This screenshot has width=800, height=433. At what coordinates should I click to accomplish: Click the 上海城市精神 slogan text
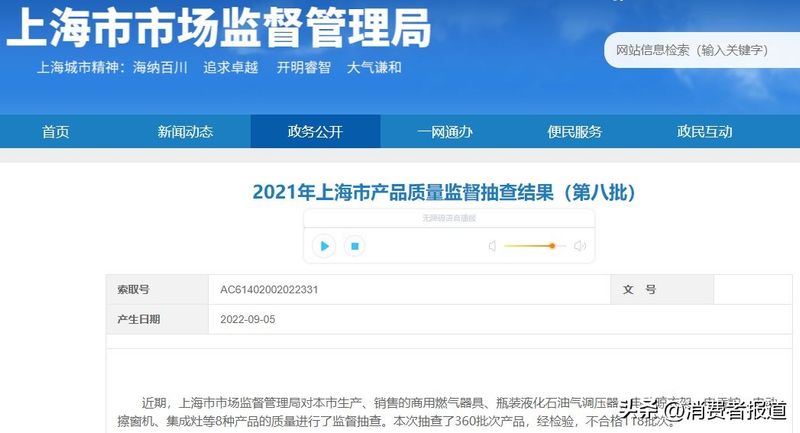click(x=219, y=67)
